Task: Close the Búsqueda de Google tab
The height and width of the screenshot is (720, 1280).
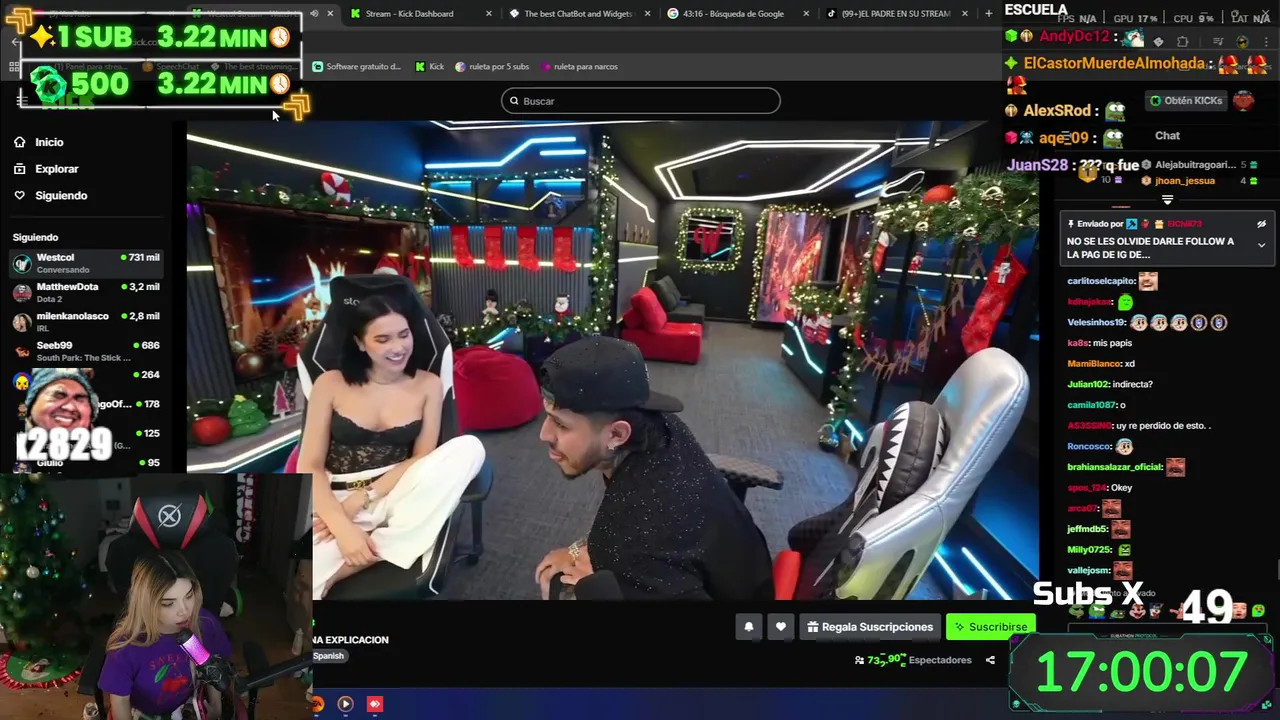Action: (807, 14)
